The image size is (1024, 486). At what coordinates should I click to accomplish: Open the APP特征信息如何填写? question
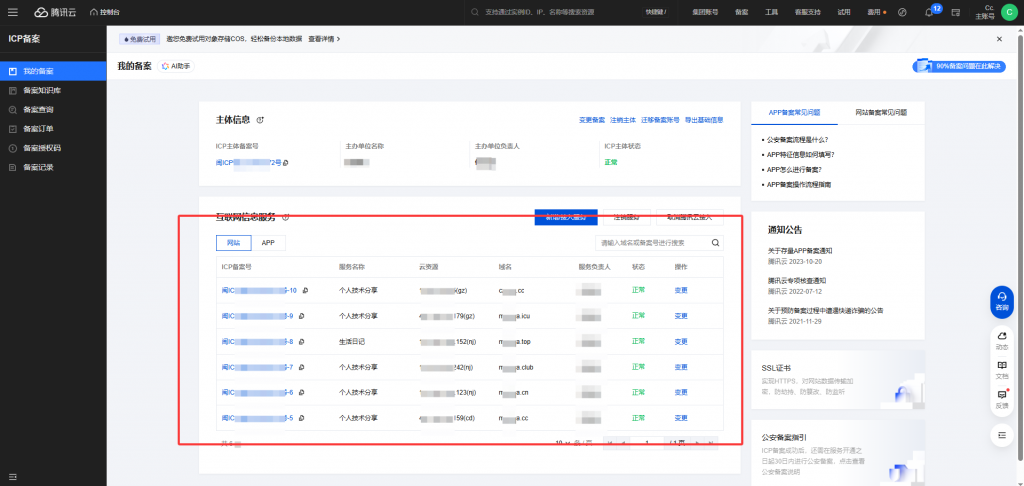(x=801, y=154)
